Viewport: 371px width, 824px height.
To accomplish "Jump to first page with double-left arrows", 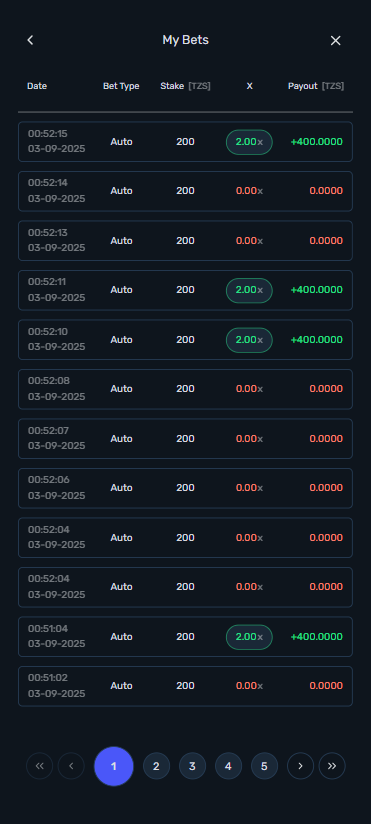I will coord(39,766).
